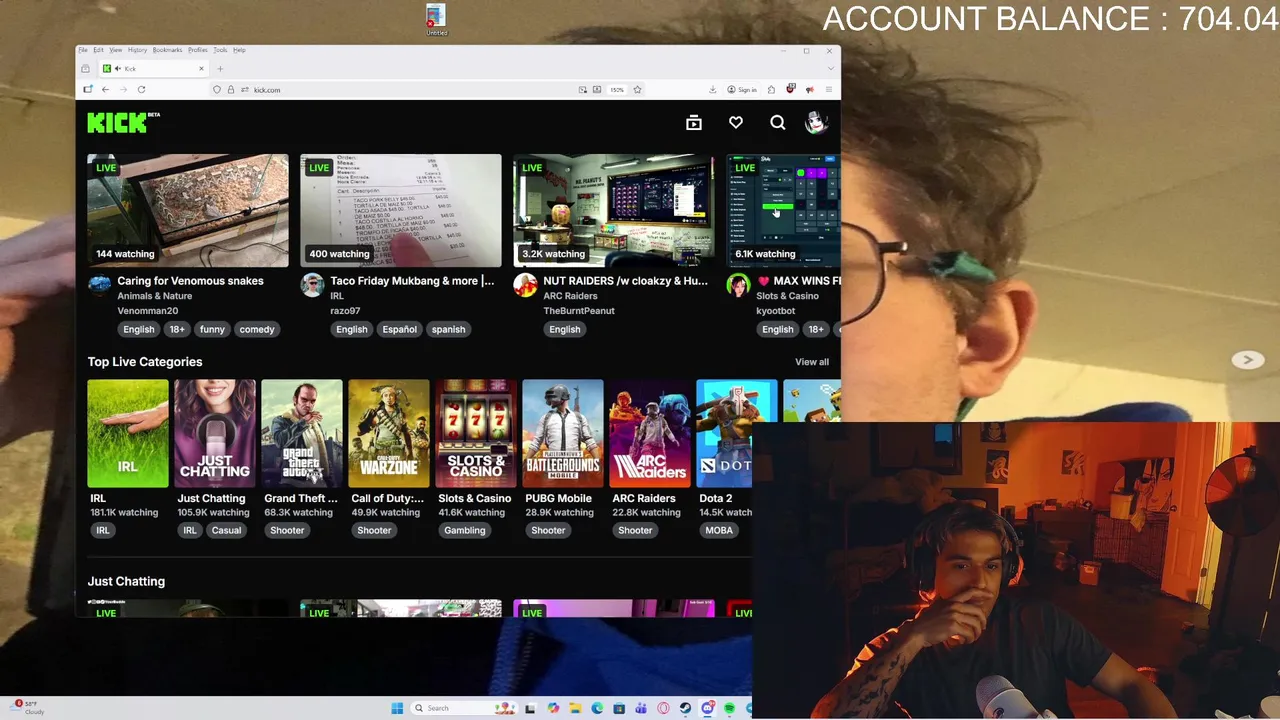The image size is (1280, 720).
Task: Open the Grand Theft Auto category card
Action: [x=302, y=433]
